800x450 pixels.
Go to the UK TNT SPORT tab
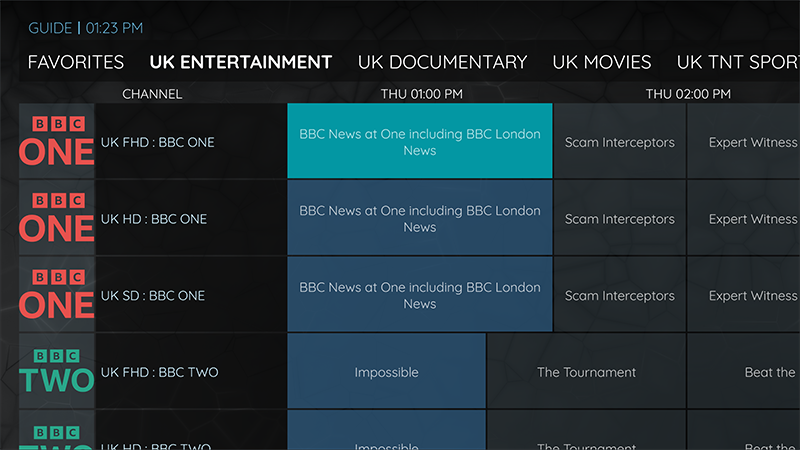(x=738, y=62)
